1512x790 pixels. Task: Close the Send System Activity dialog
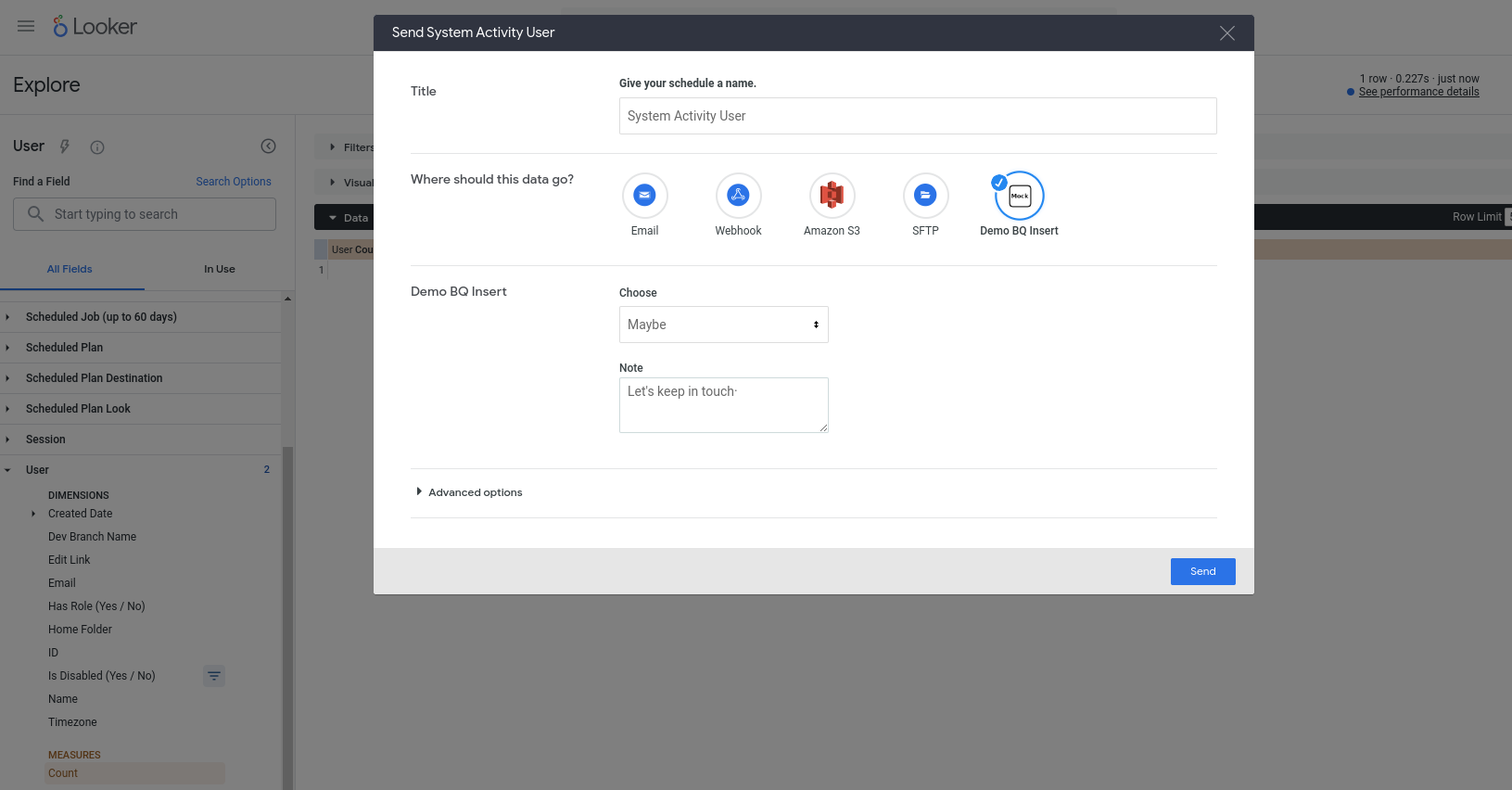(1226, 33)
